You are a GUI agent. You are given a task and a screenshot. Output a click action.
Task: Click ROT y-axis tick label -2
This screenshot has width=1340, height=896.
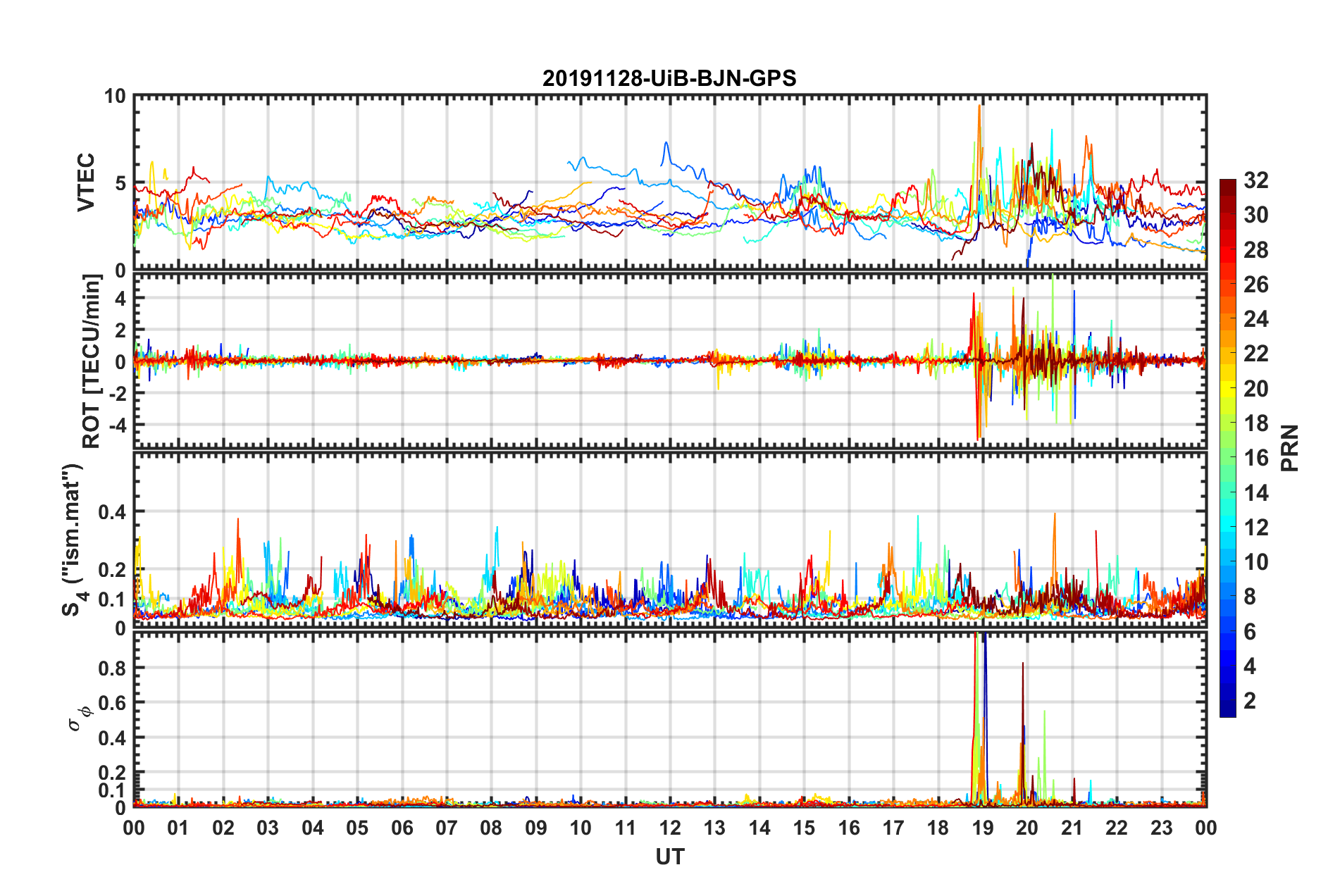pos(117,393)
